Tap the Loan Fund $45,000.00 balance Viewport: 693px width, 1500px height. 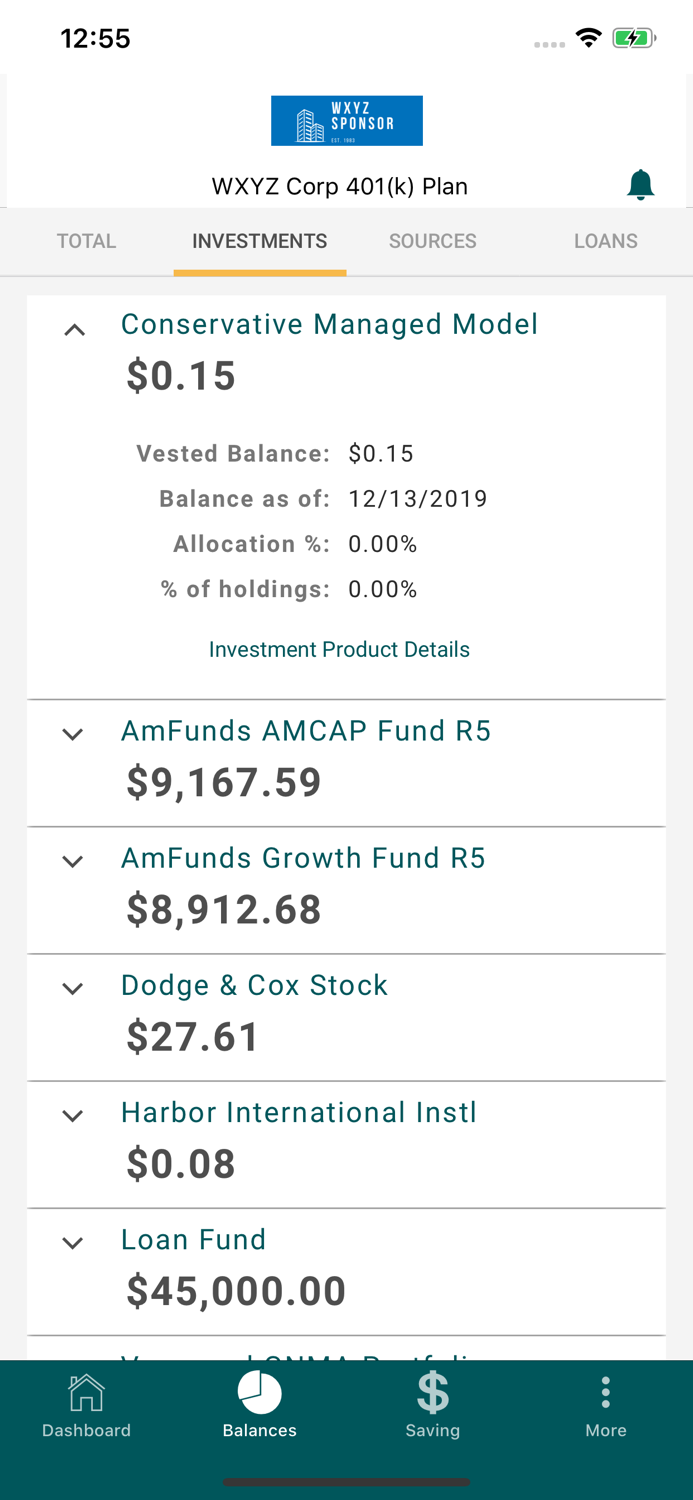click(236, 1291)
